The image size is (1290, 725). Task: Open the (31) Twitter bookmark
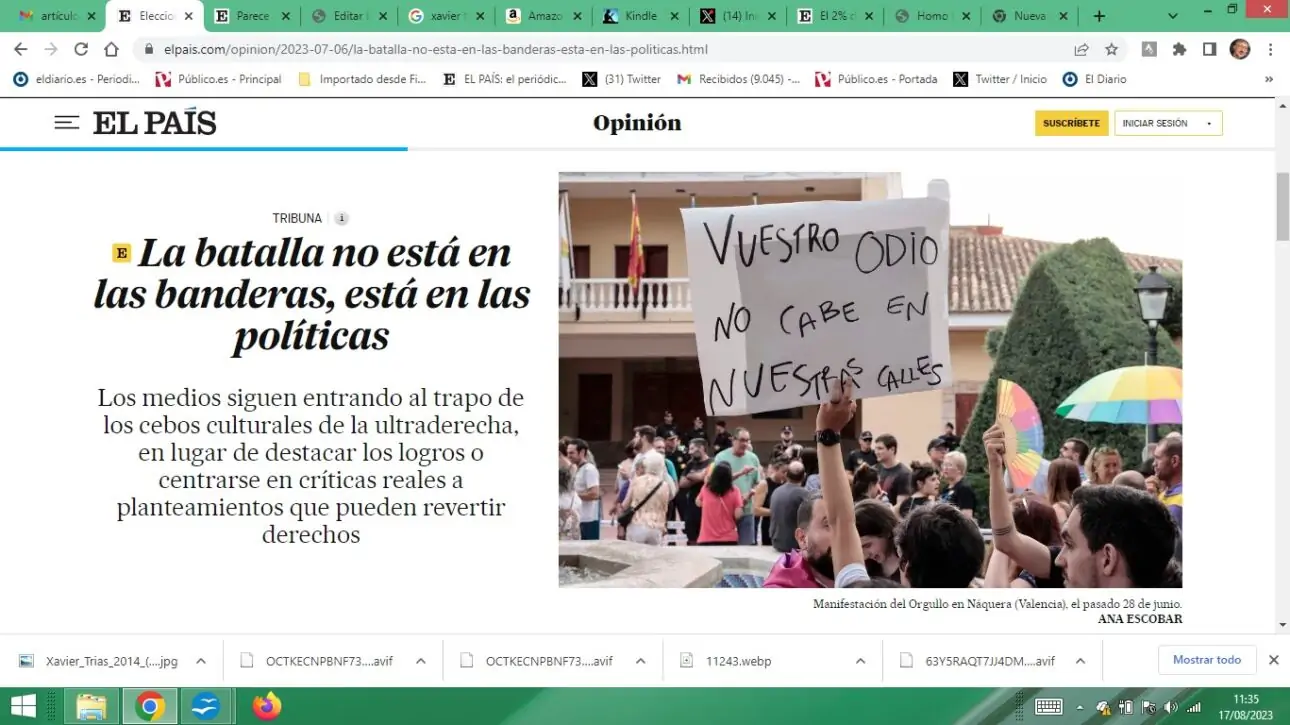click(x=622, y=79)
